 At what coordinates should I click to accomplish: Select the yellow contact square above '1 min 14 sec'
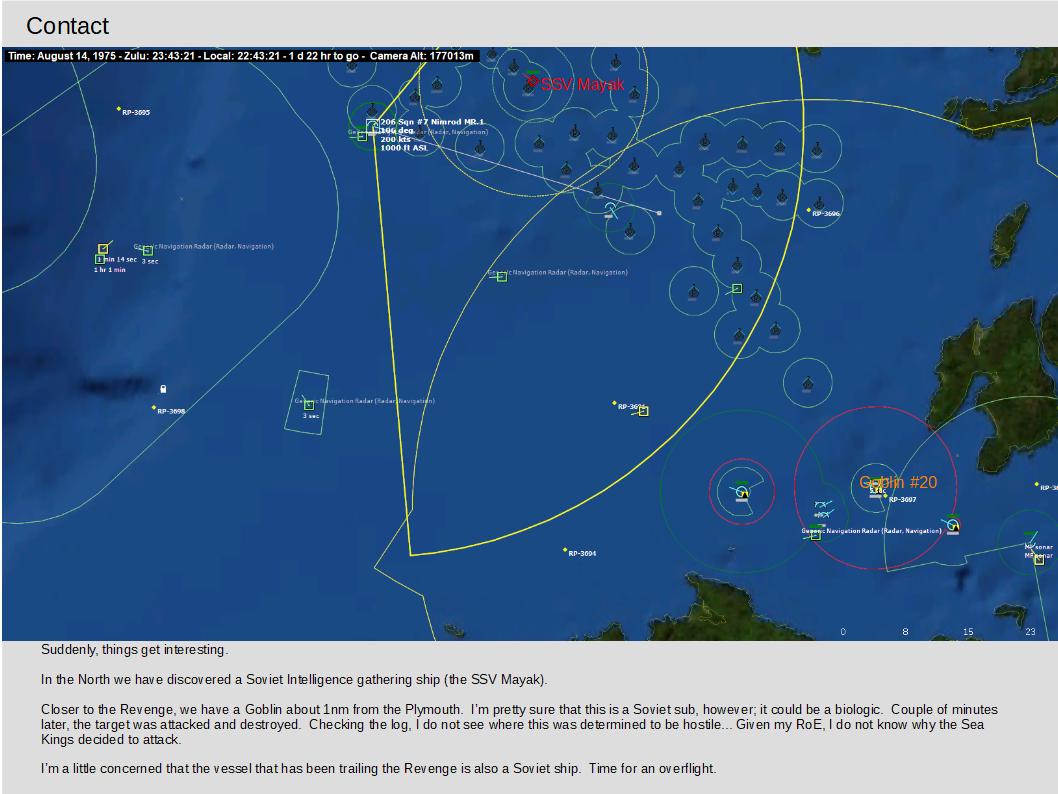(103, 248)
